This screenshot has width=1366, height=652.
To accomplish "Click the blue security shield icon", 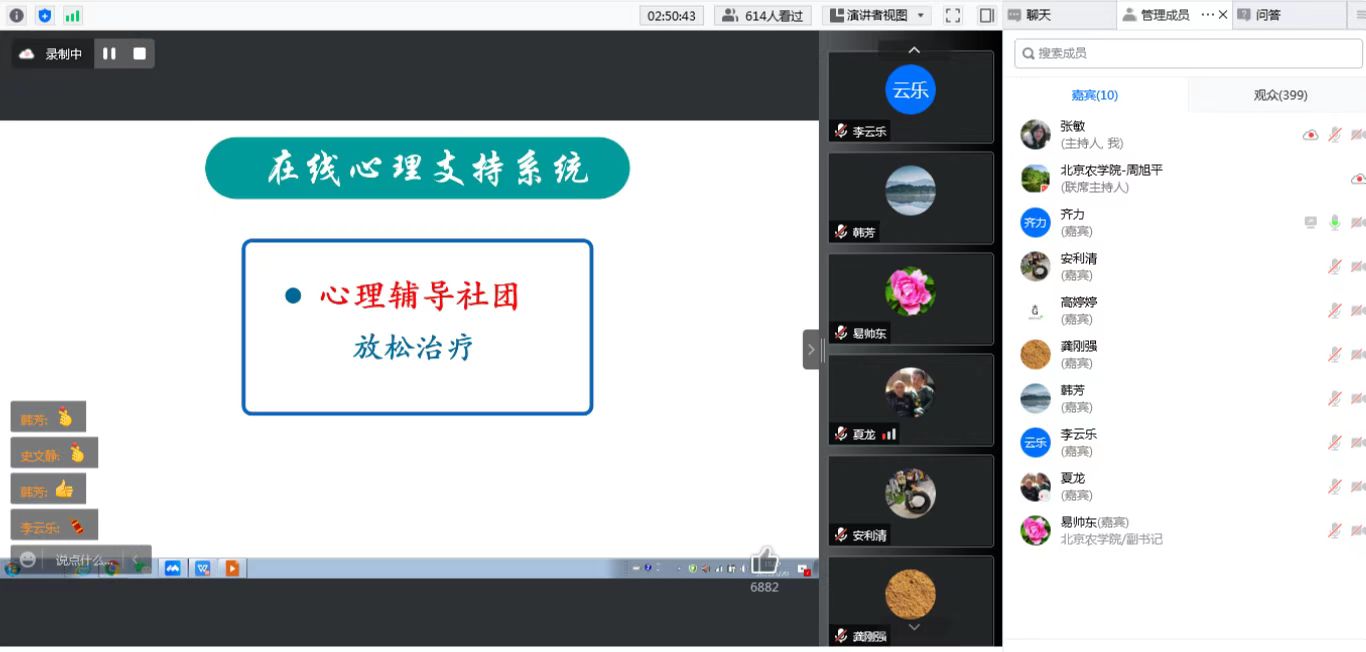I will (x=44, y=15).
